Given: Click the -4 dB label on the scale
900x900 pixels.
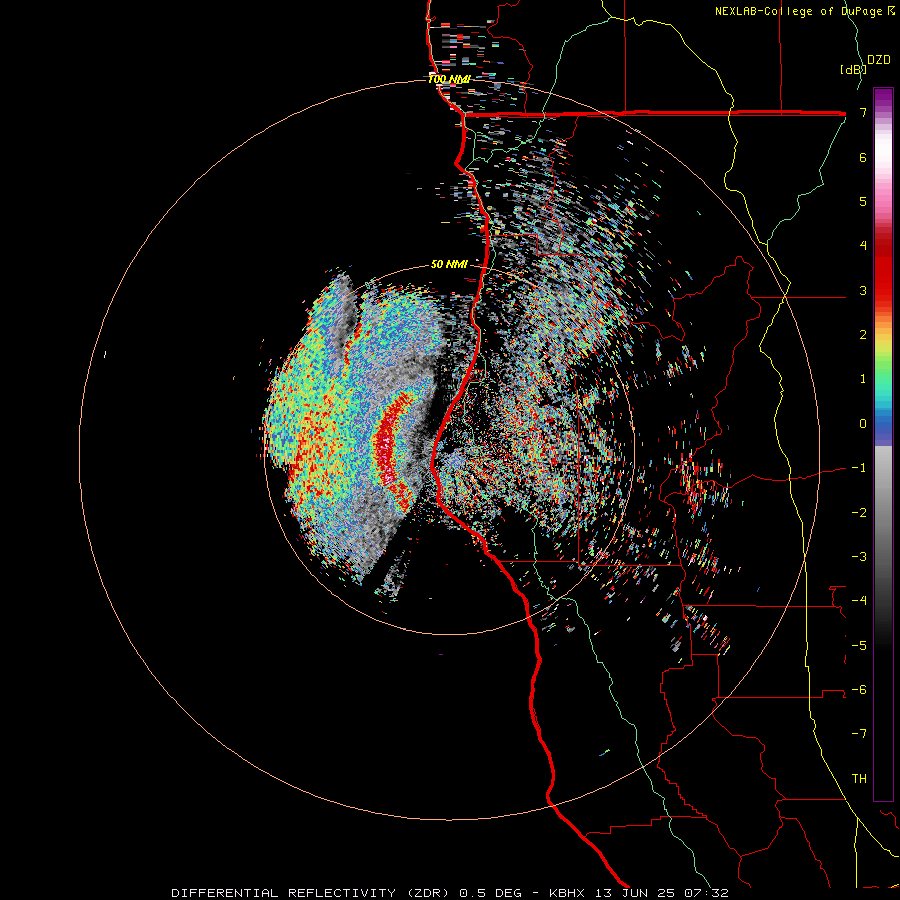Looking at the screenshot, I should (859, 601).
